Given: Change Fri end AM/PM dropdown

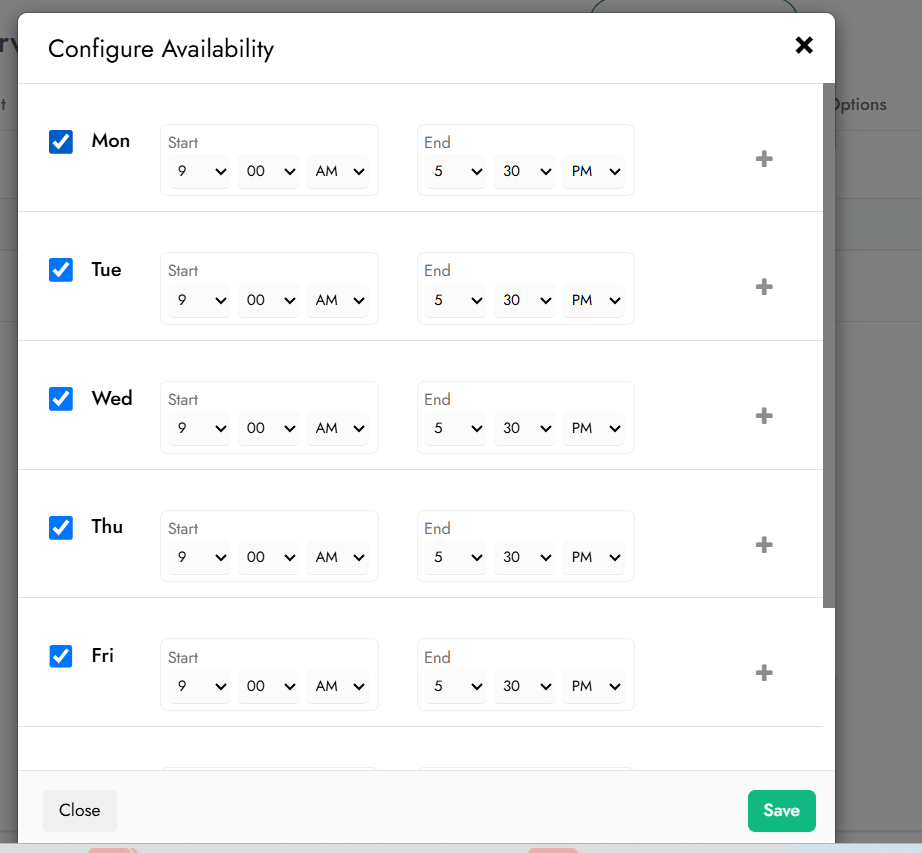Looking at the screenshot, I should click(593, 685).
